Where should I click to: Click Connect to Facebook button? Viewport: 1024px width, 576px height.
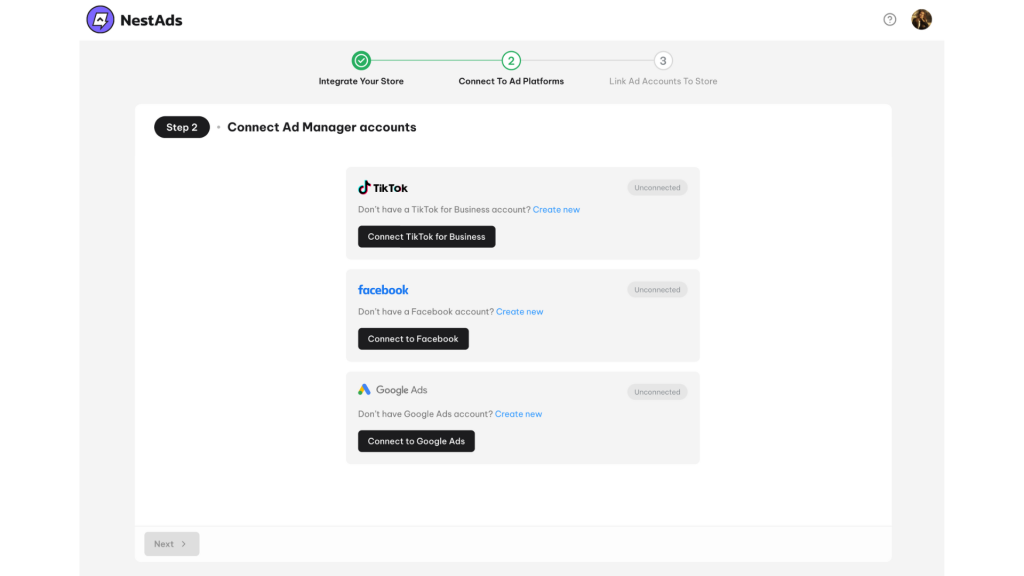(x=413, y=339)
